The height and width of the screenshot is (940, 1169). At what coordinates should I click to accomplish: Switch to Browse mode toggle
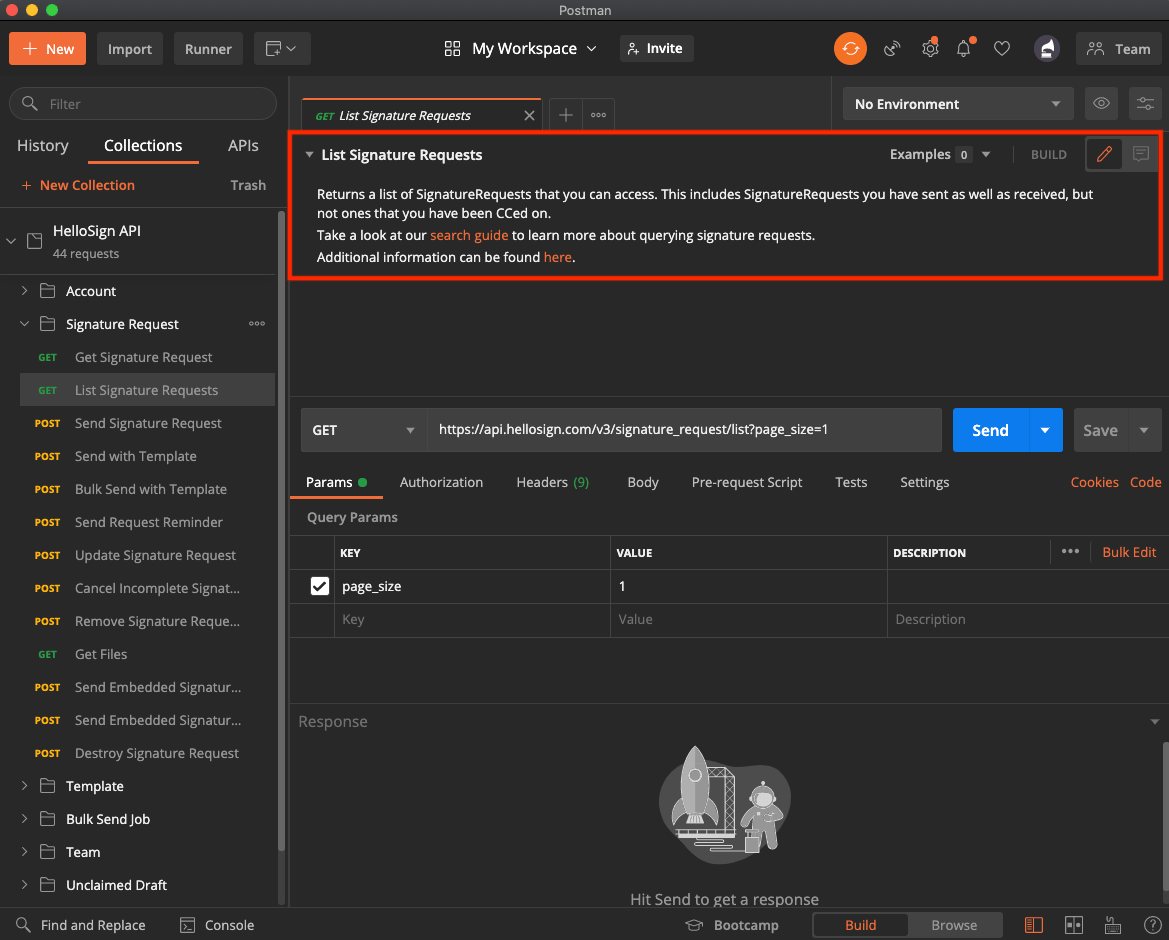953,925
